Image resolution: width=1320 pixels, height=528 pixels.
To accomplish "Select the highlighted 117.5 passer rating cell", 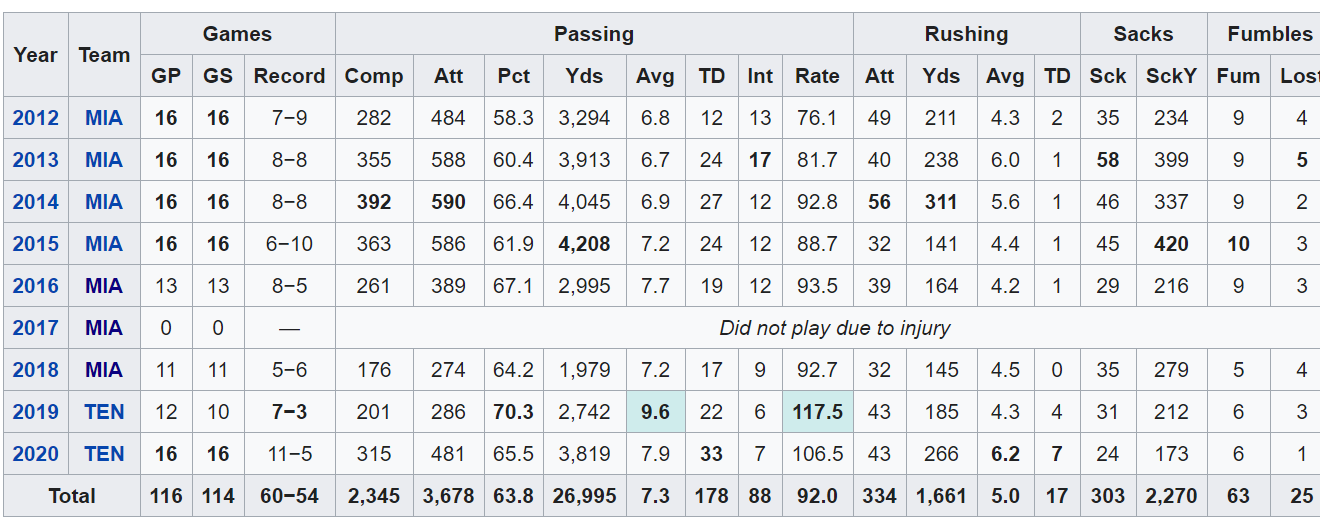I will (817, 412).
